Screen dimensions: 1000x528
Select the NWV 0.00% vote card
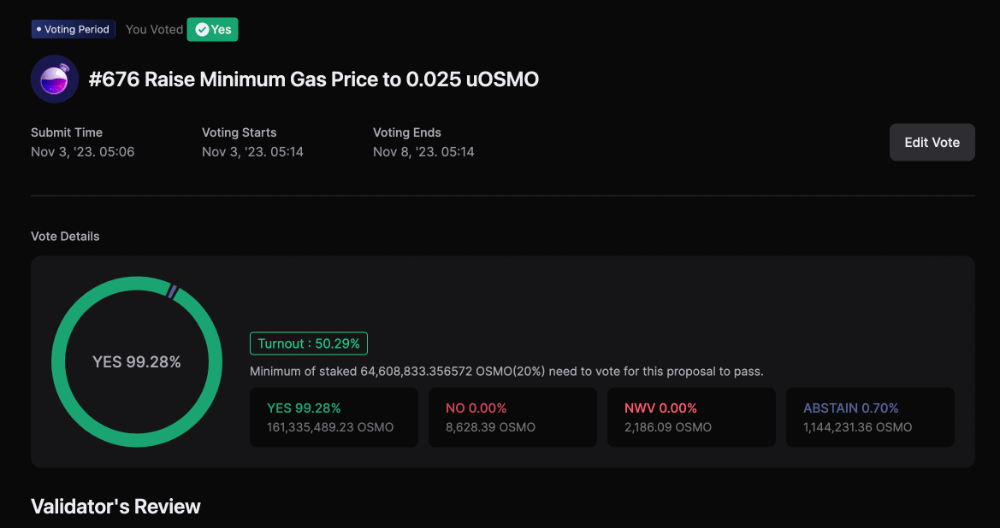[x=691, y=417]
